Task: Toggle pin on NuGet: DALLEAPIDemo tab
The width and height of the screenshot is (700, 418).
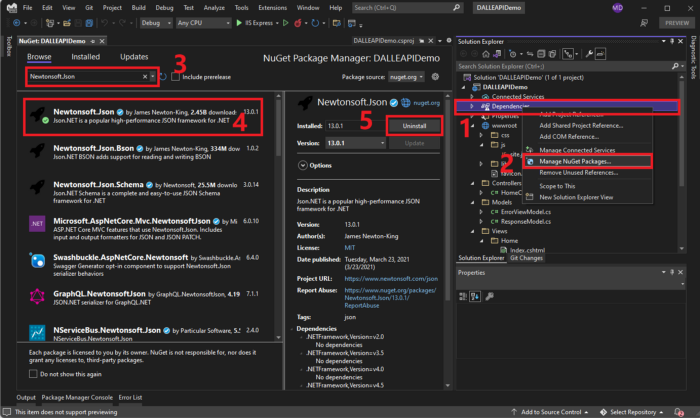Action: click(x=92, y=41)
